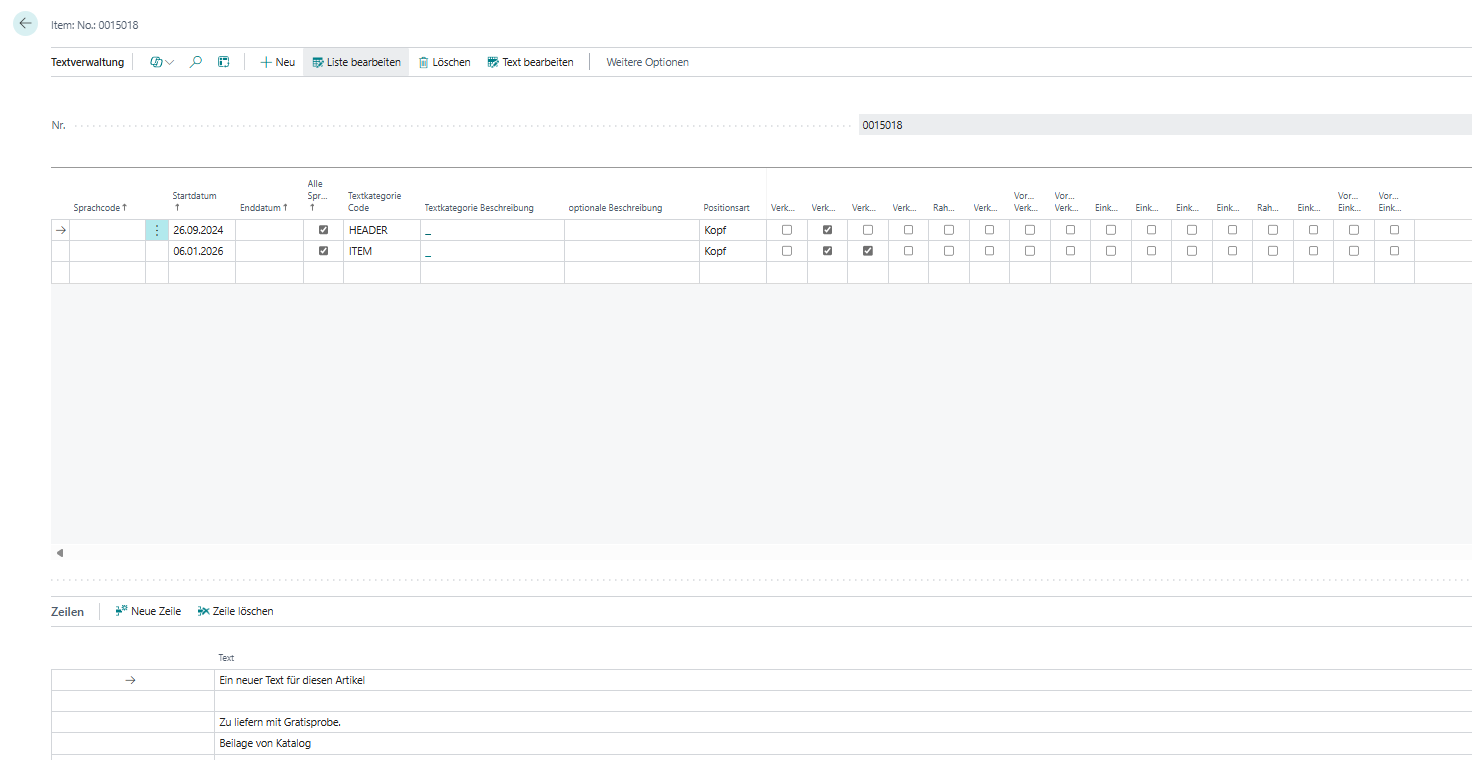Click the Löschen trash button
The width and height of the screenshot is (1472, 760).
[x=444, y=62]
